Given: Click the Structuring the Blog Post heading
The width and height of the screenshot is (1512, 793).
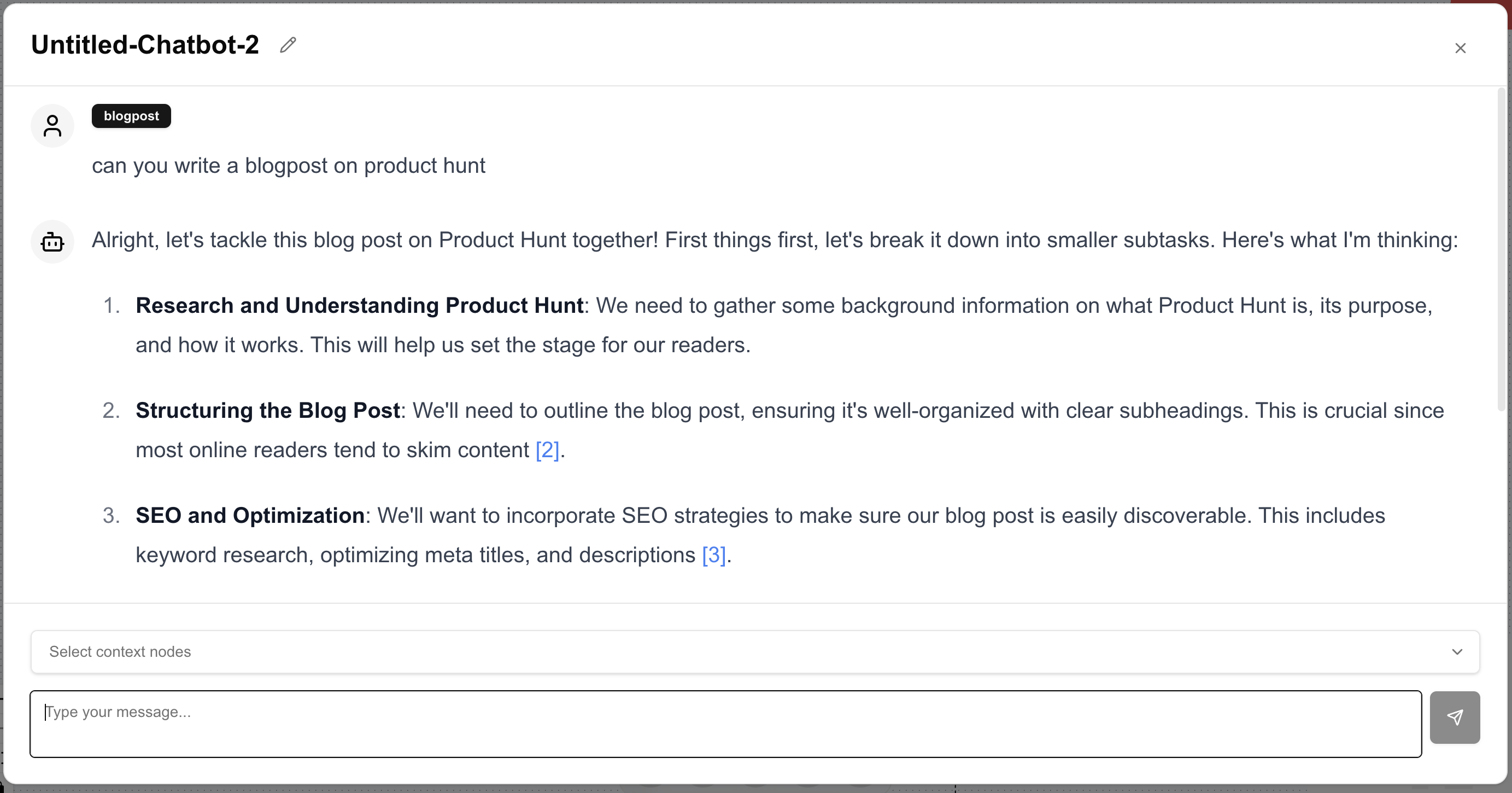Looking at the screenshot, I should pyautogui.click(x=268, y=411).
